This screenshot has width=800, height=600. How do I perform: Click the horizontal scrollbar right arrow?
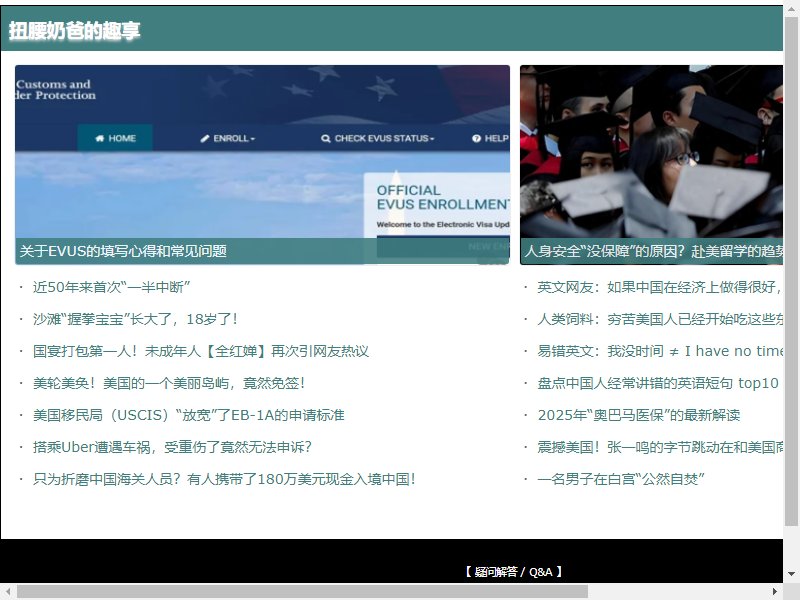[x=775, y=591]
